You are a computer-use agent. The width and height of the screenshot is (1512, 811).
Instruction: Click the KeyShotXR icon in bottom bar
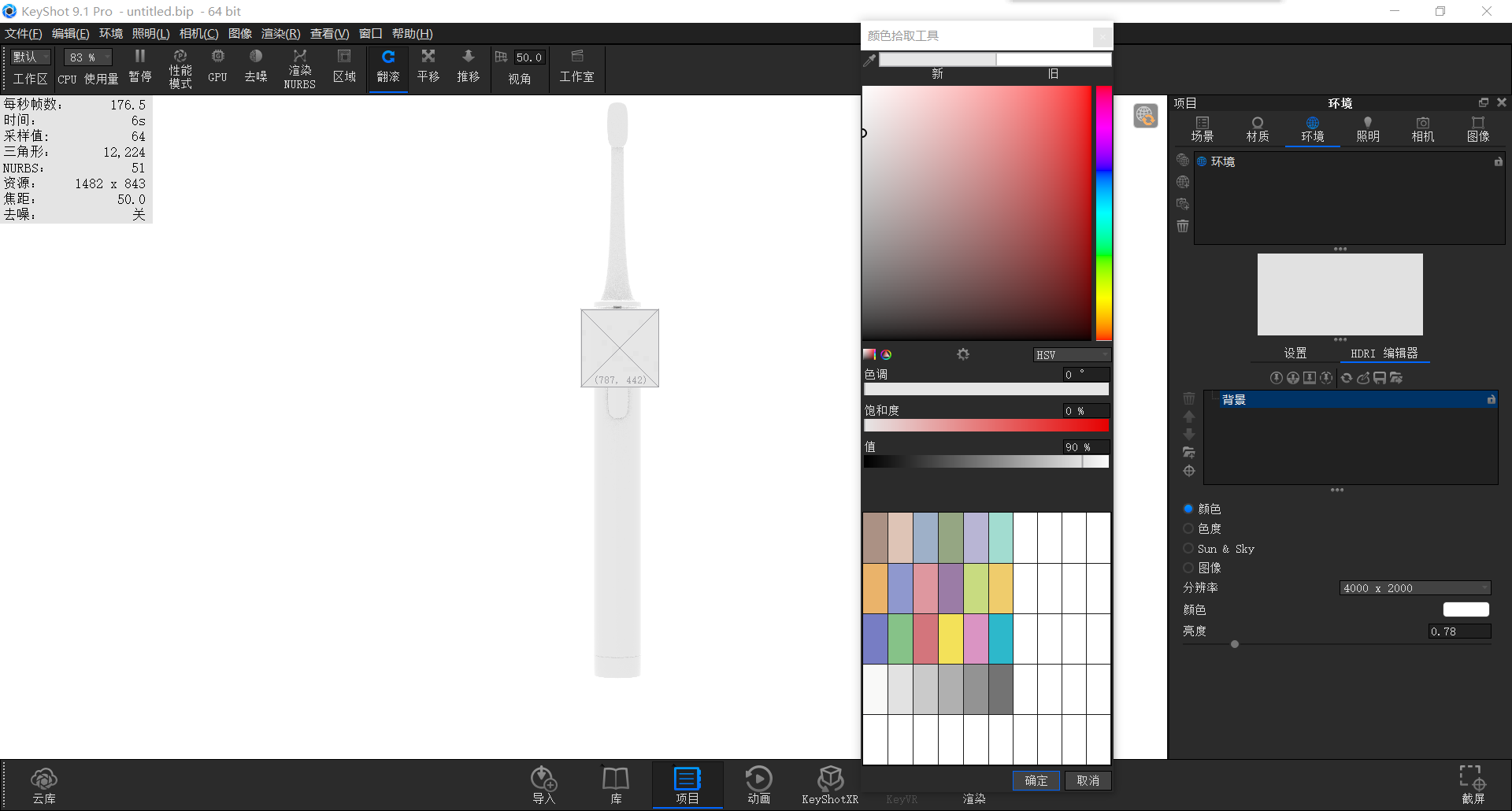click(829, 782)
